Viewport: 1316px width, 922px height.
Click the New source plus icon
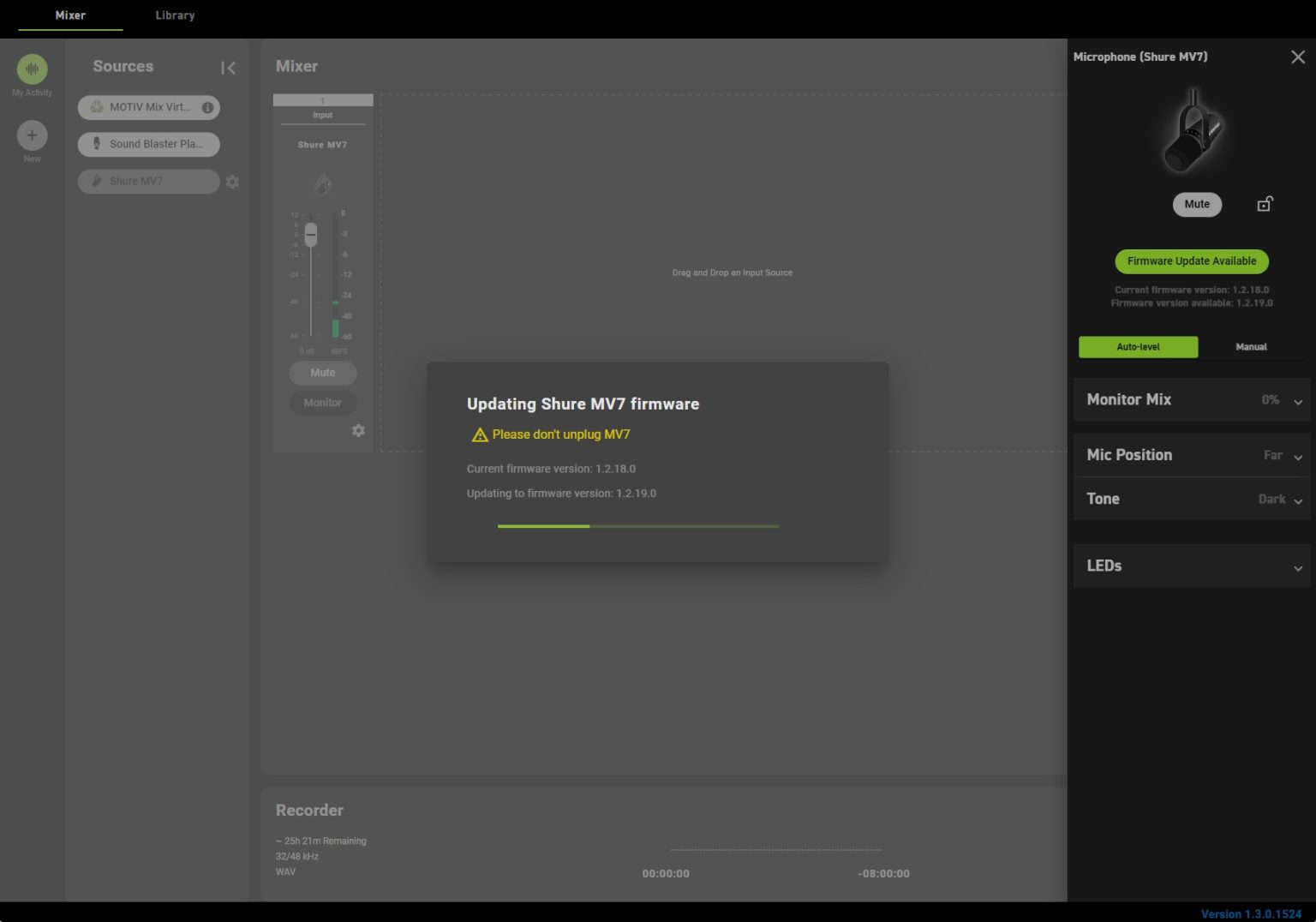[x=32, y=135]
